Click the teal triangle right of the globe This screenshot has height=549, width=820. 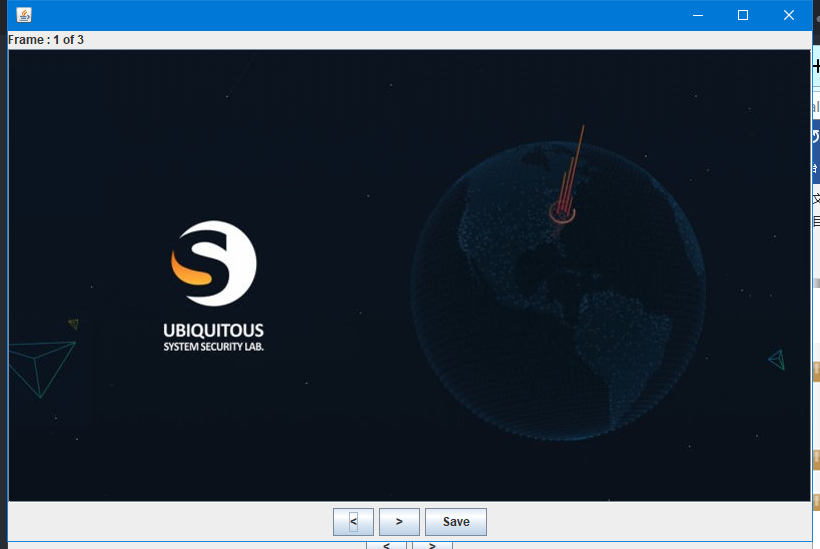776,359
